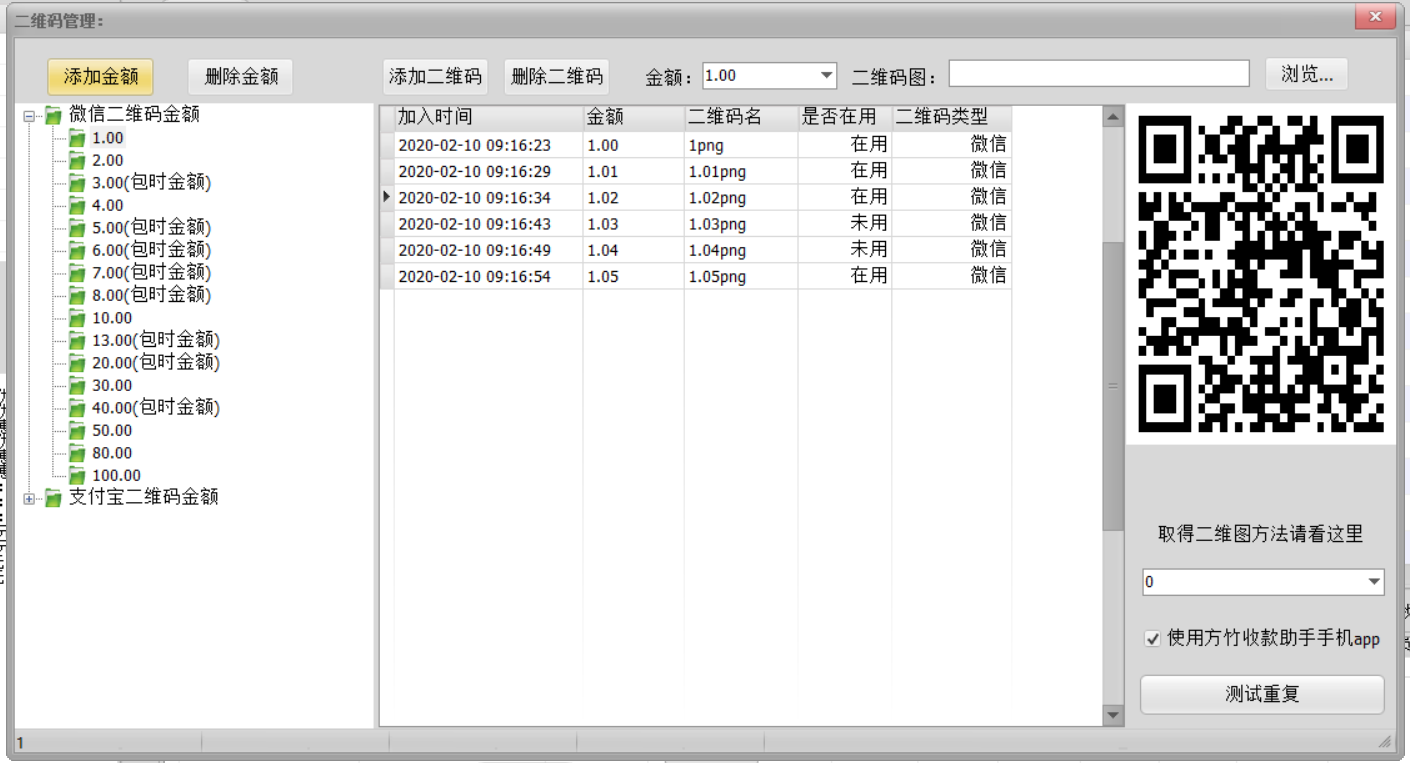1410x763 pixels.
Task: Open the dropdown showing 0
Action: pos(1374,582)
